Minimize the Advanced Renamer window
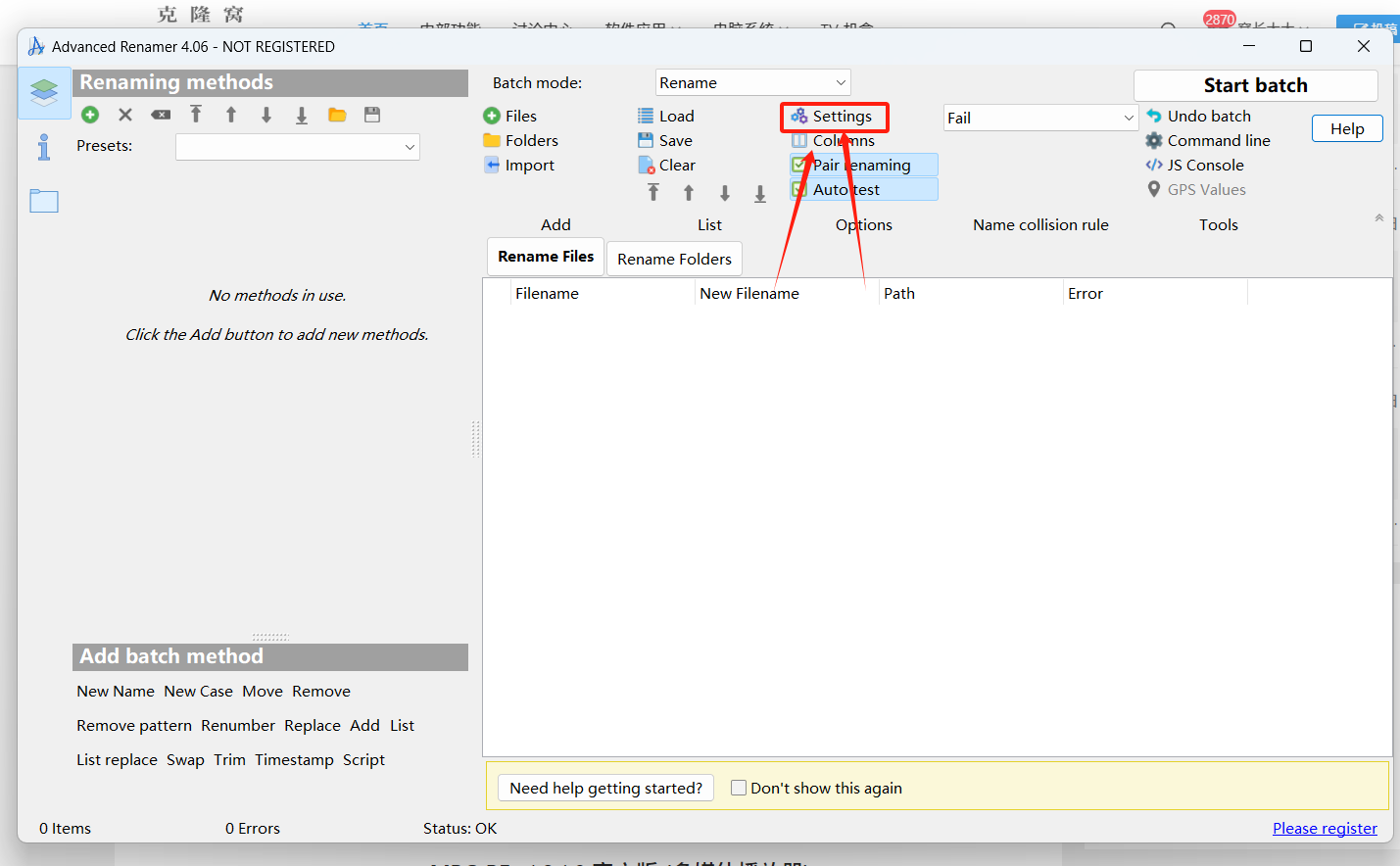The height and width of the screenshot is (866, 1400). pos(1249,46)
